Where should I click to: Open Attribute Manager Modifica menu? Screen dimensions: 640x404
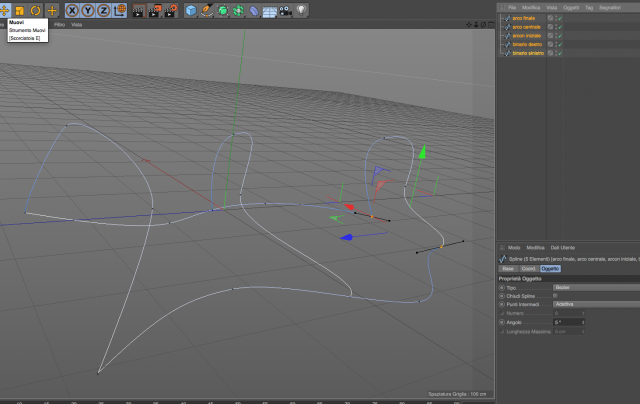[x=536, y=248]
